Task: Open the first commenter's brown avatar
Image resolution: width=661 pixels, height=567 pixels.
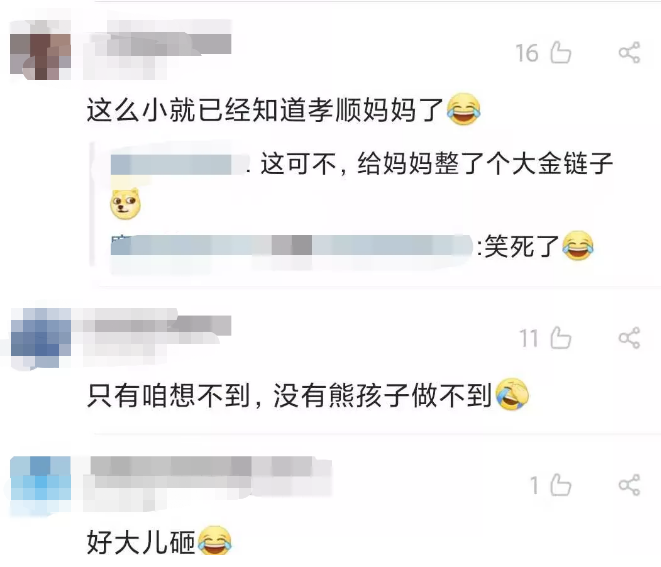Action: tap(40, 51)
